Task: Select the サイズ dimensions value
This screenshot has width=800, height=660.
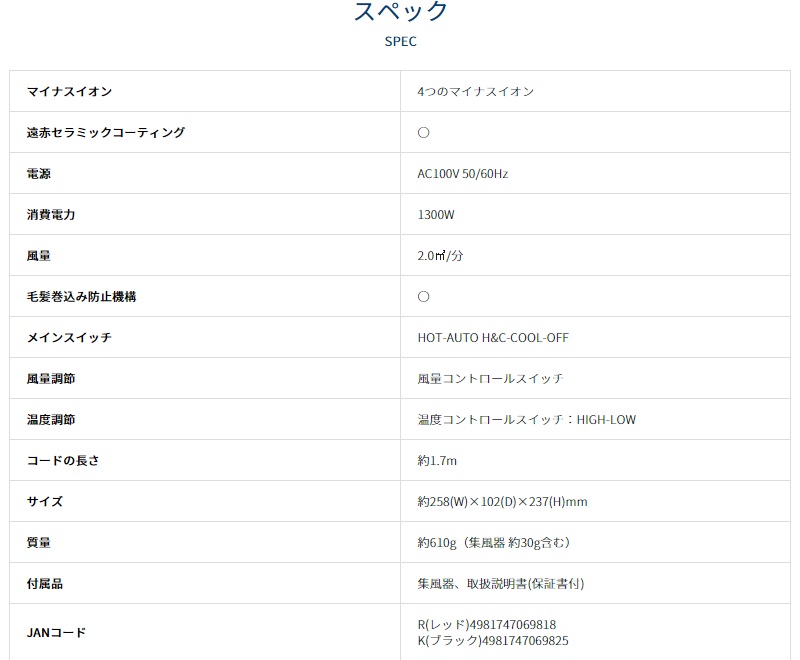Action: click(x=503, y=501)
